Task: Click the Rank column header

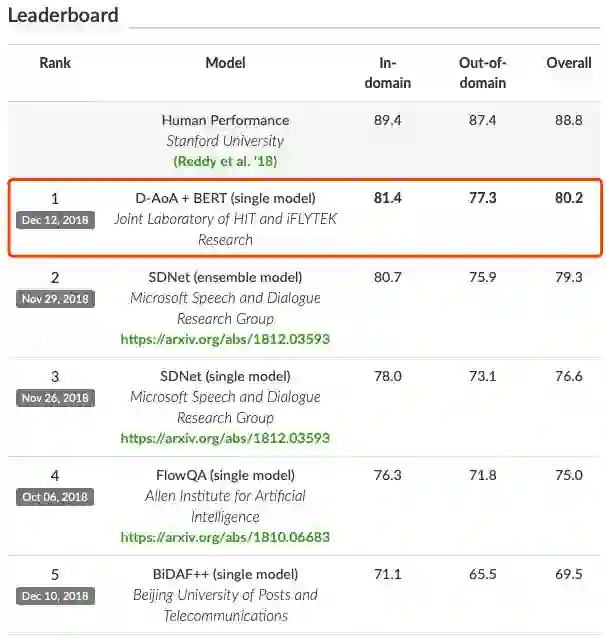Action: [x=55, y=63]
